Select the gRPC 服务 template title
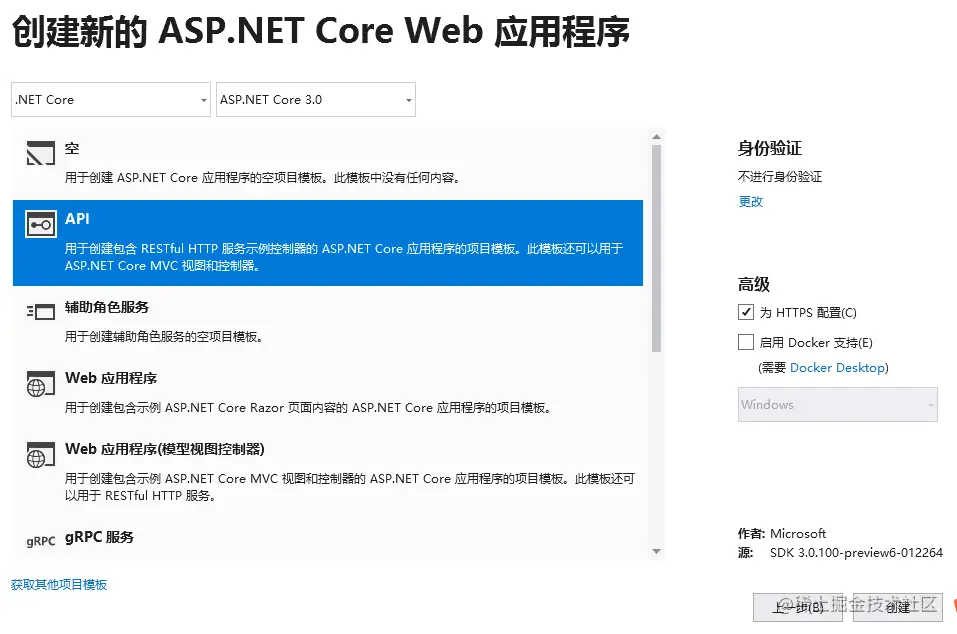Screen dimensions: 957x634 99,537
